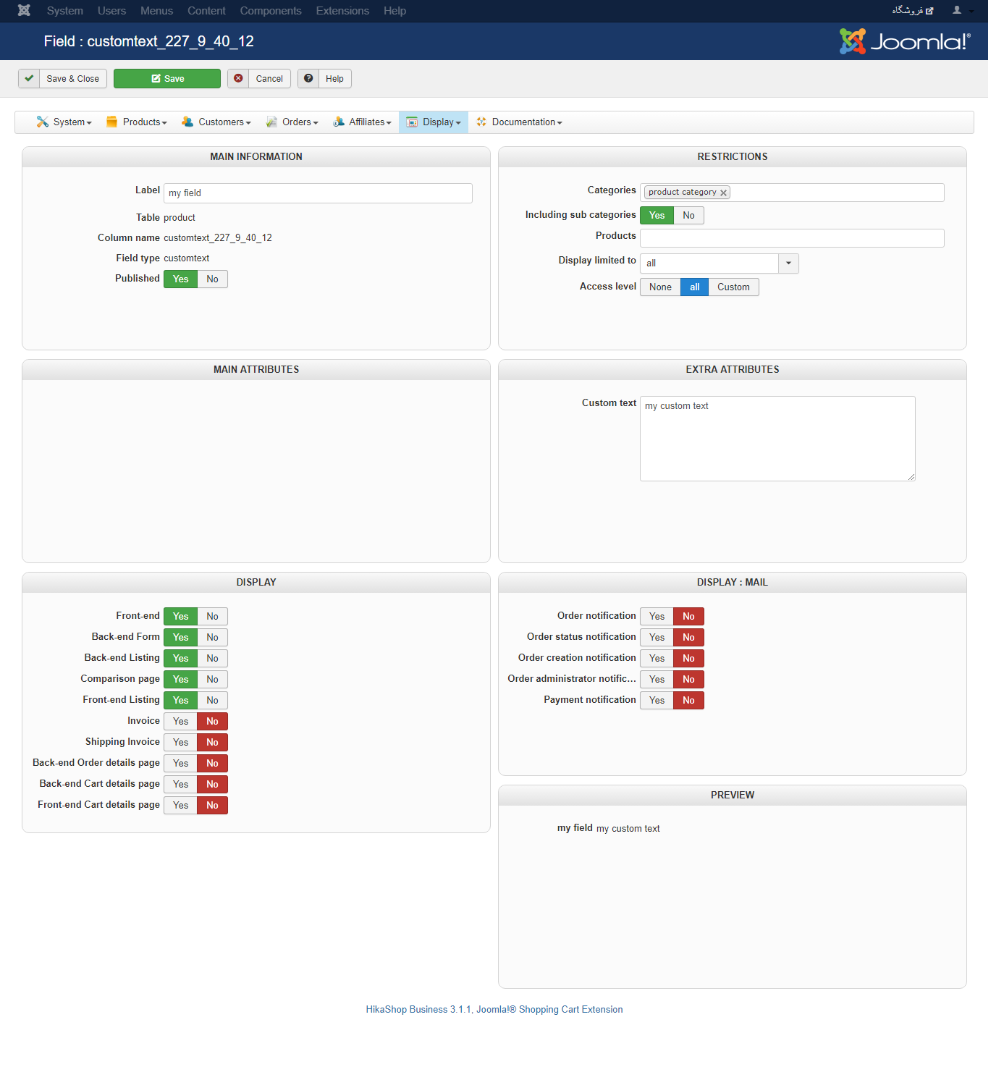Click the Joomla! logo in header
This screenshot has height=1080, width=988.
tap(905, 41)
